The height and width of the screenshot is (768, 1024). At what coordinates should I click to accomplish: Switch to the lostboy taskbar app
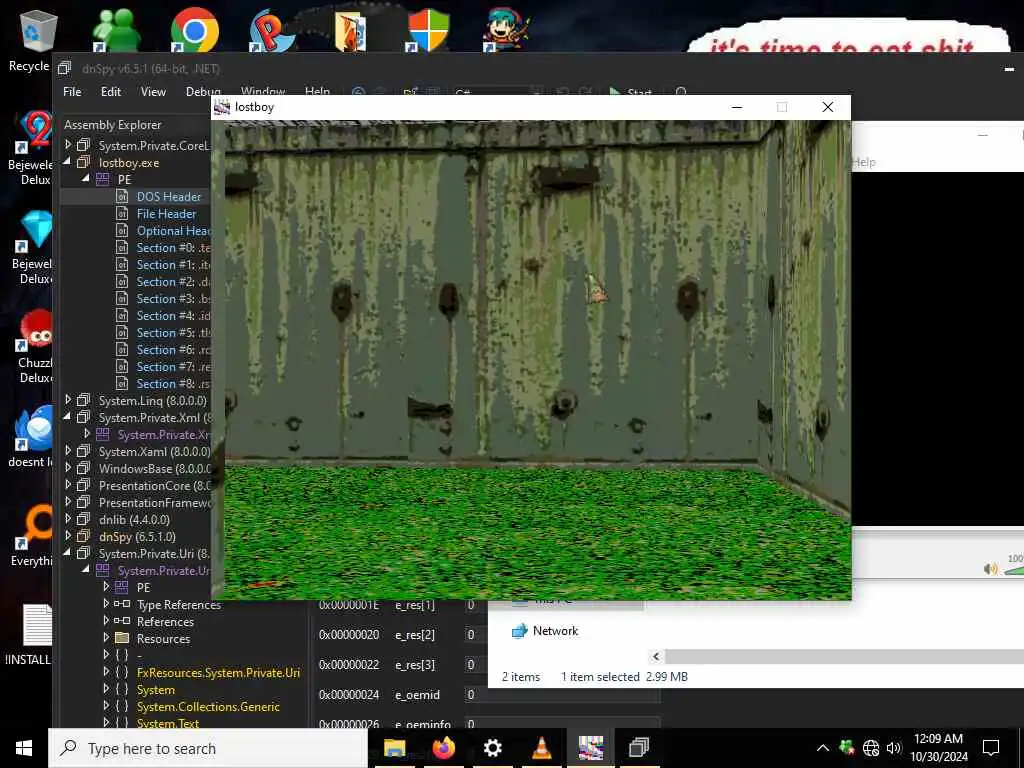590,748
